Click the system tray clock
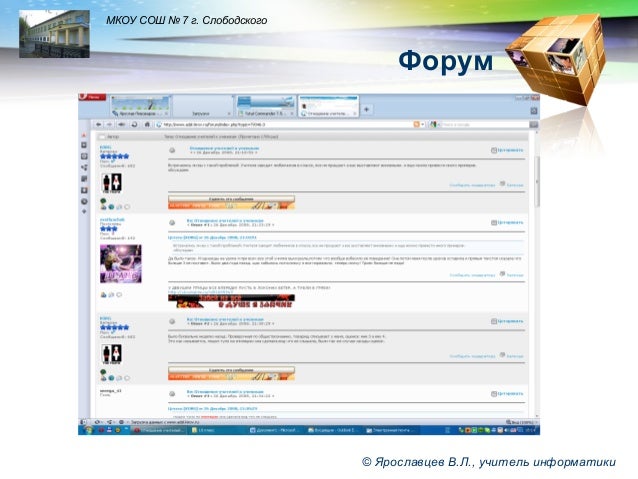Viewport: 638px width, 479px height. pyautogui.click(x=531, y=430)
